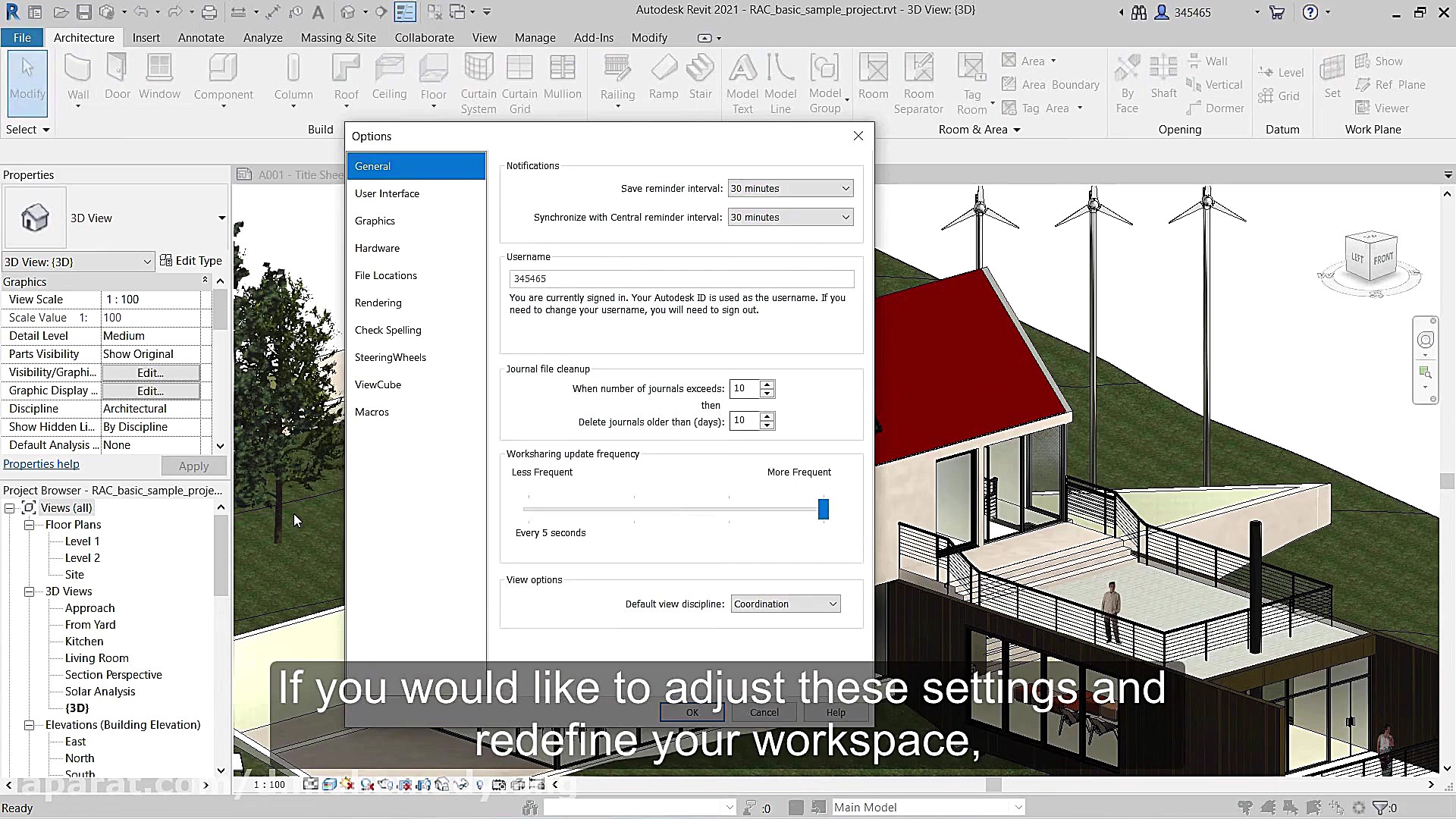Select Graphics in Options list
The image size is (1456, 819).
coord(416,221)
